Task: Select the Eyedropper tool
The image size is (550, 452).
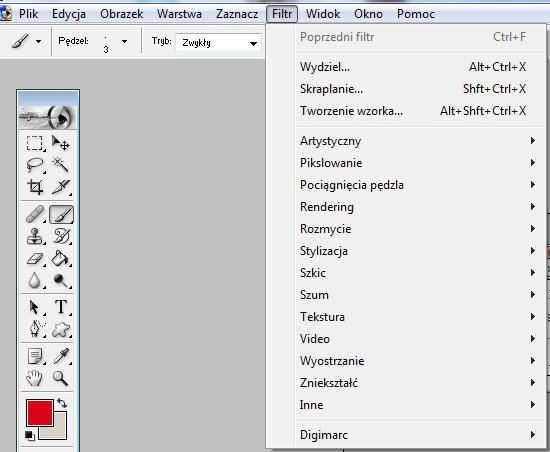Action: (60, 356)
